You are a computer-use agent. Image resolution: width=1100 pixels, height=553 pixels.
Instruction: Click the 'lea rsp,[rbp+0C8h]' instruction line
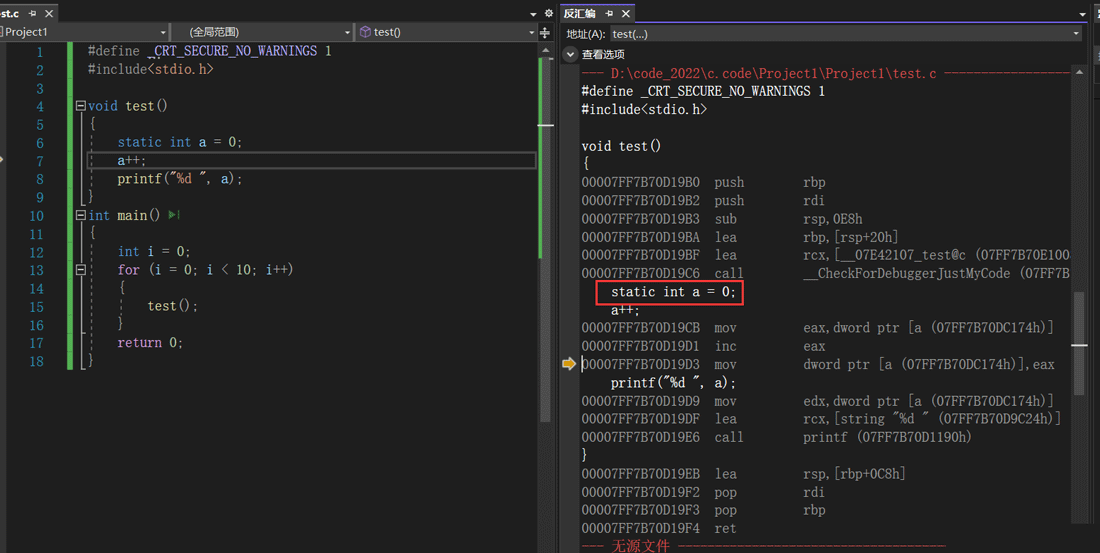pyautogui.click(x=744, y=474)
